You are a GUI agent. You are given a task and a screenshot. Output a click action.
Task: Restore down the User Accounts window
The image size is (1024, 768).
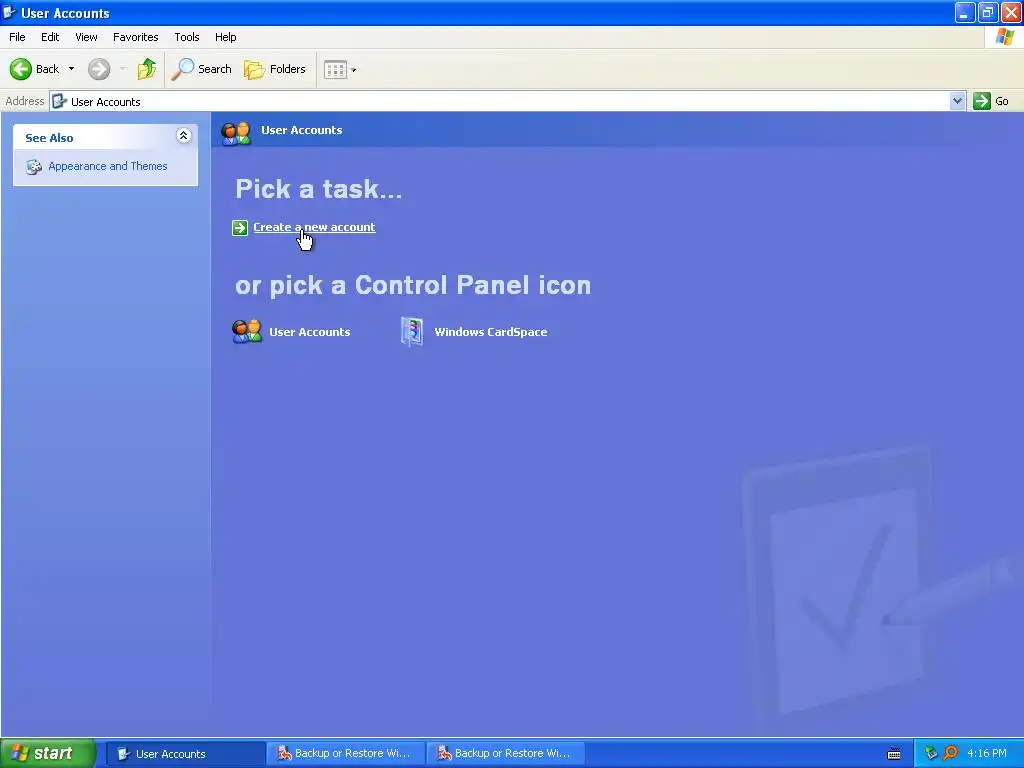click(988, 12)
